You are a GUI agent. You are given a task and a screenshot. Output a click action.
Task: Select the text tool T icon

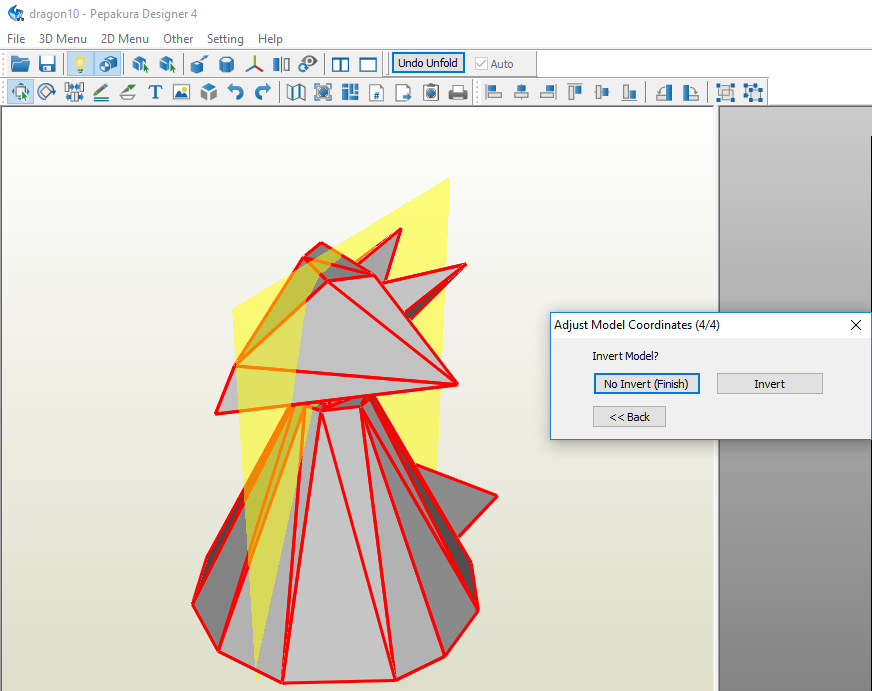point(155,93)
